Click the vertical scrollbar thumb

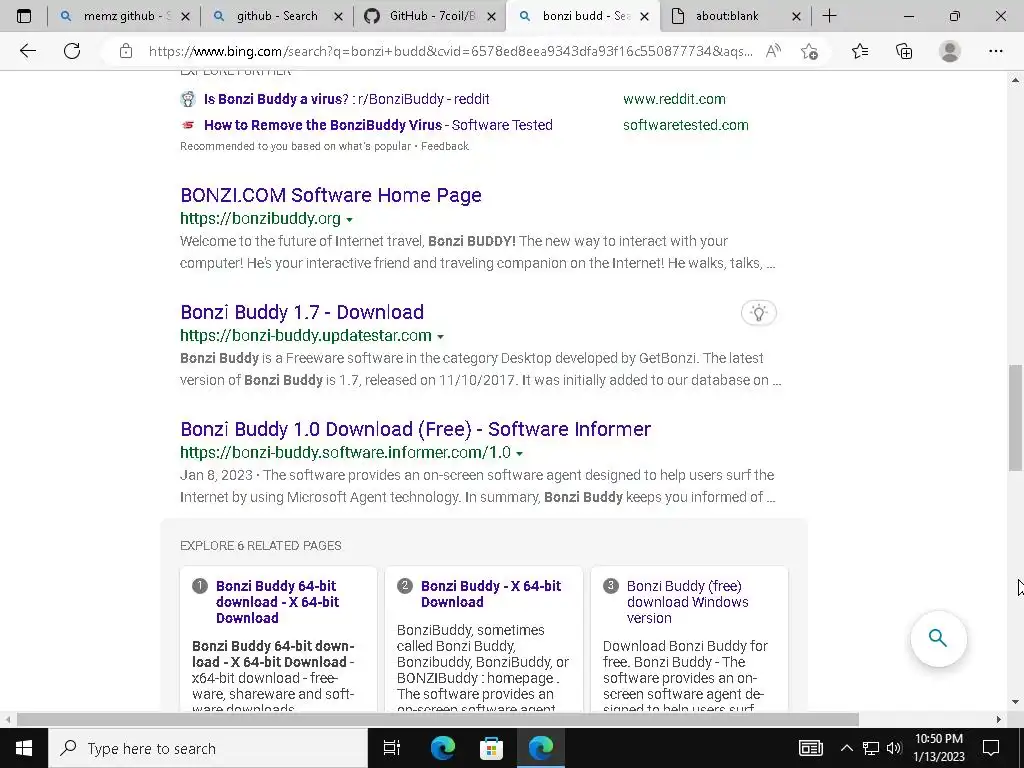[x=1015, y=418]
